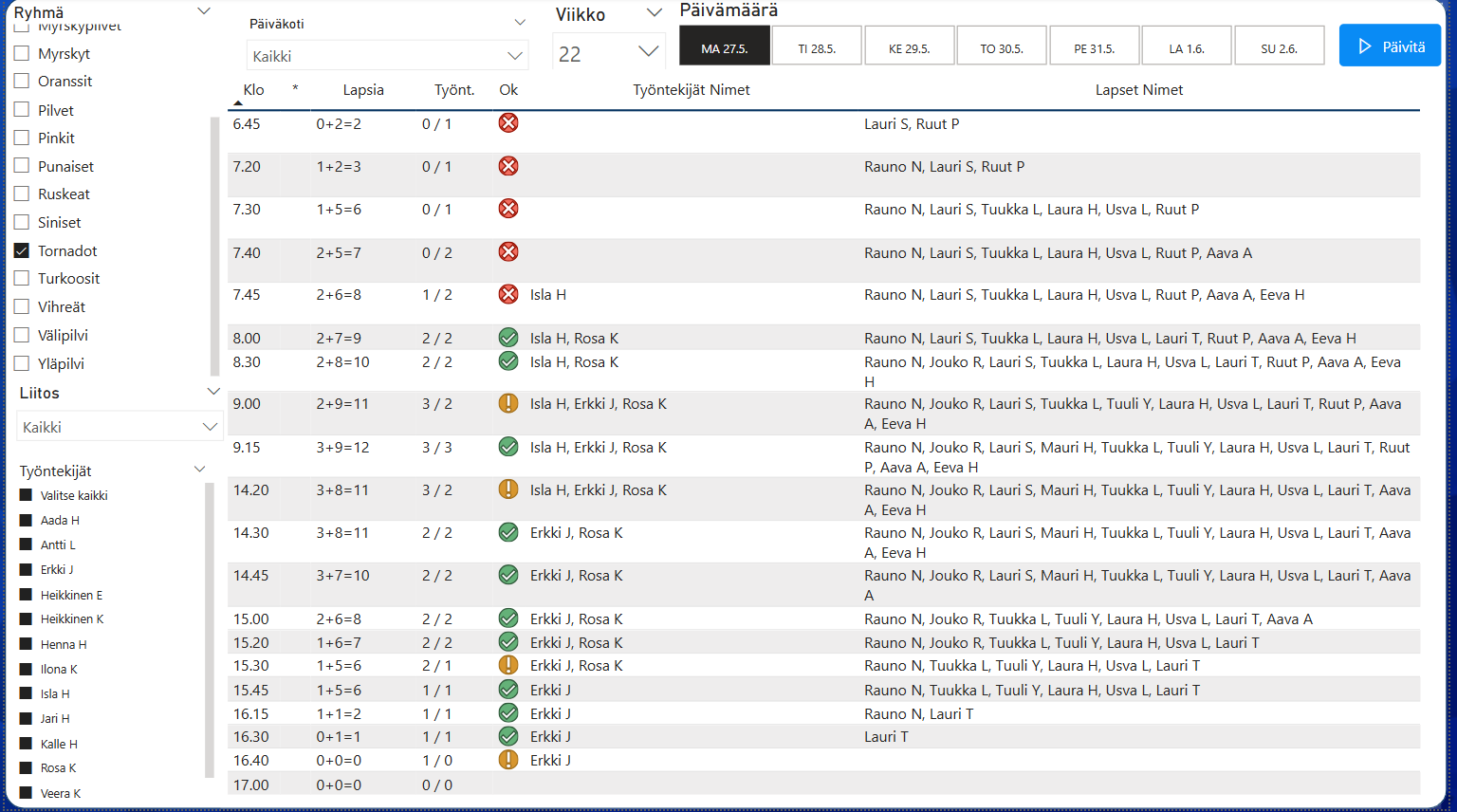Screen dimensions: 1457x812
Task: Open the Päiväkoti Kaikki dropdown
Action: pyautogui.click(x=387, y=56)
